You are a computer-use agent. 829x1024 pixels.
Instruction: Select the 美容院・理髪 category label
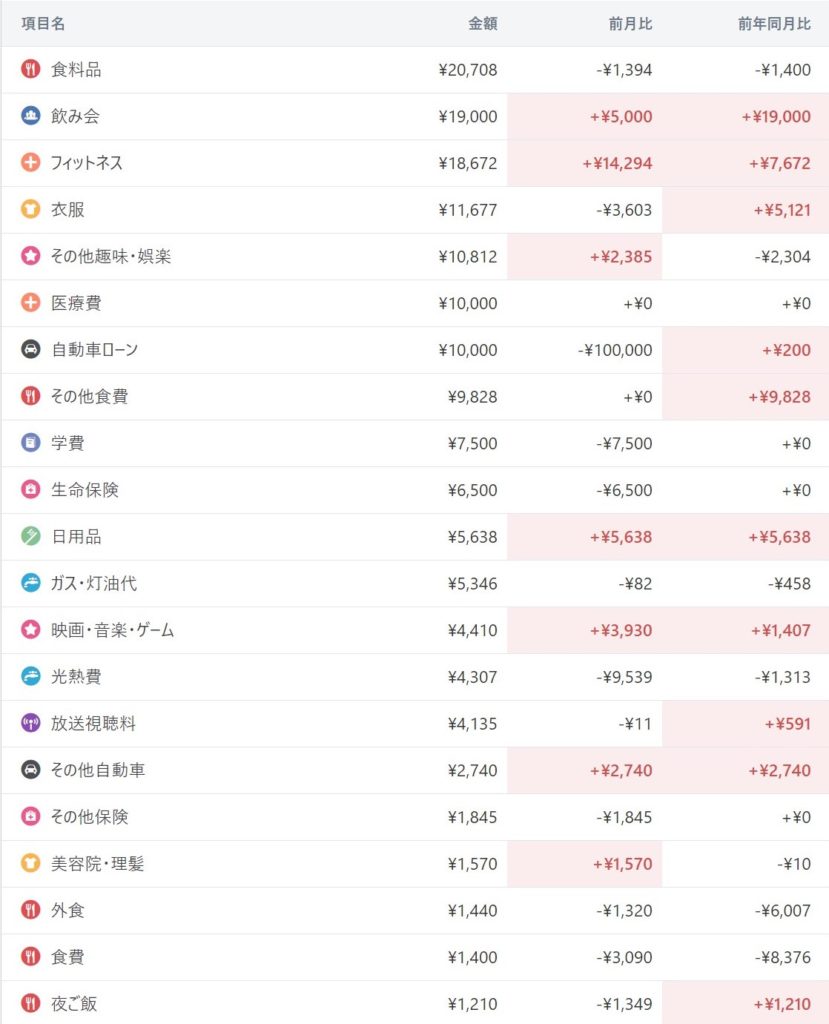98,863
